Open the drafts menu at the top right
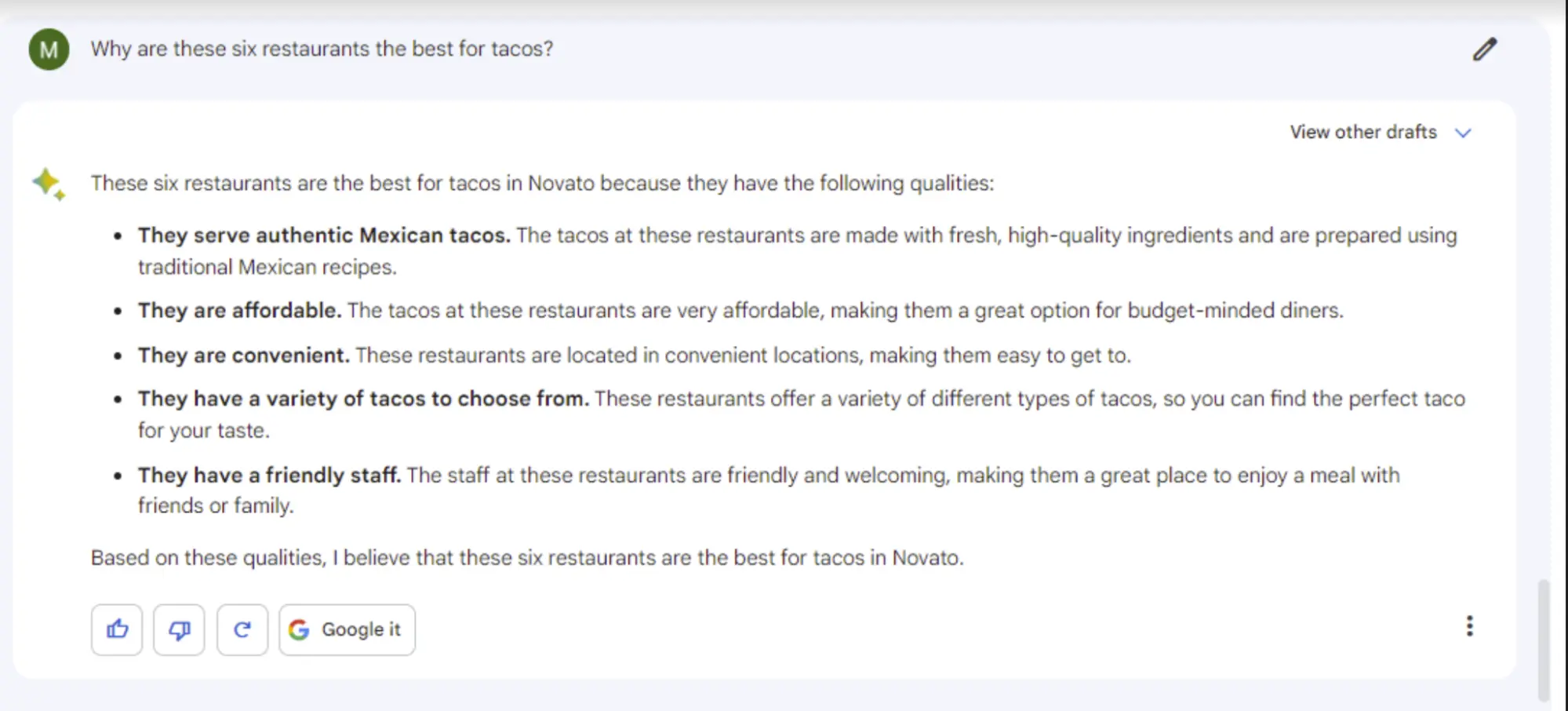Viewport: 1568px width, 711px height. [x=1379, y=132]
